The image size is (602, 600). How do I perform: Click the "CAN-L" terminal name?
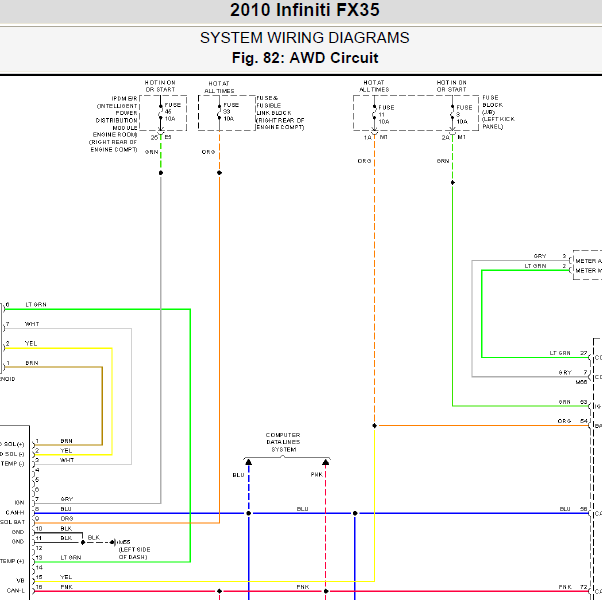pos(16,591)
